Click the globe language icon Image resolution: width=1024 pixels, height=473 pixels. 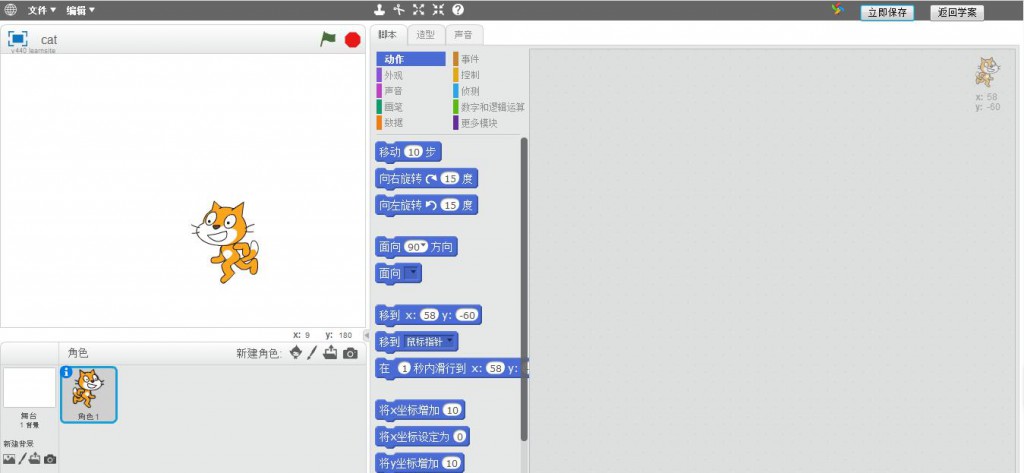point(10,9)
